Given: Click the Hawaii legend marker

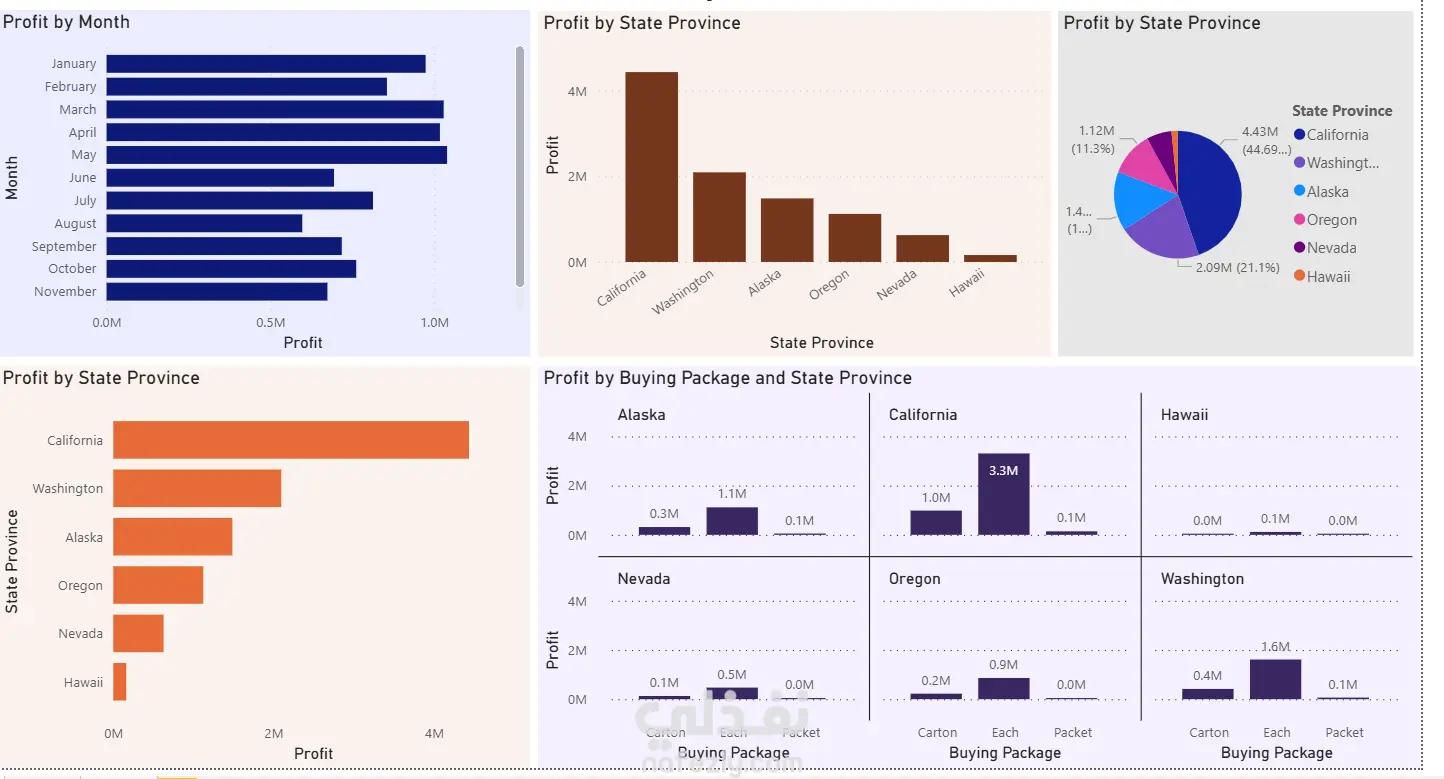Looking at the screenshot, I should pyautogui.click(x=1299, y=276).
